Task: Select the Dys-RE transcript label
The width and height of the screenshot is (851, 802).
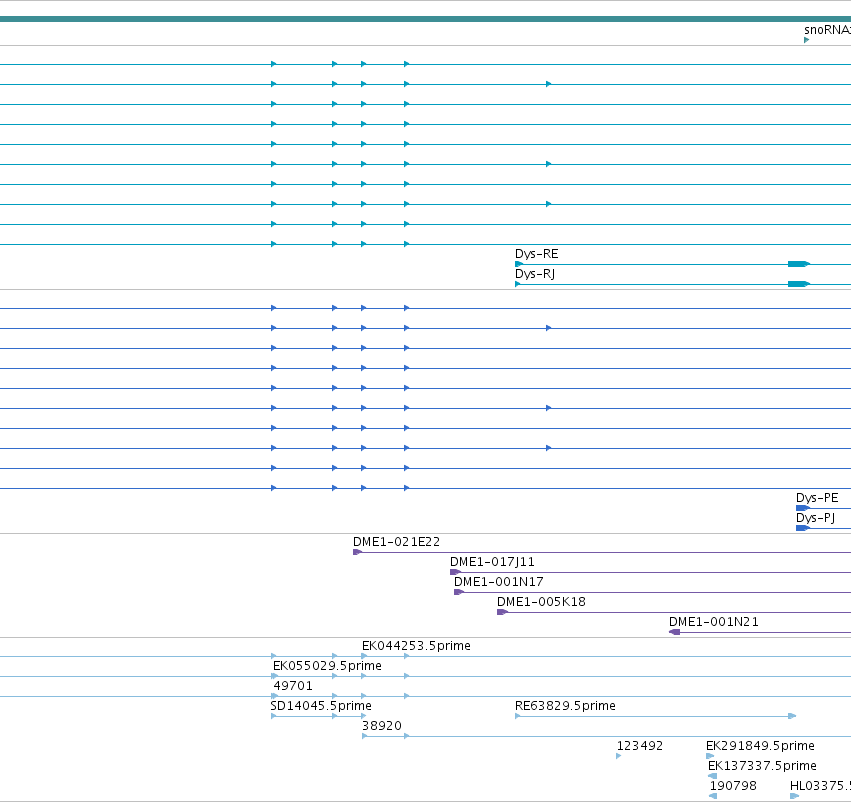Action: pyautogui.click(x=536, y=254)
